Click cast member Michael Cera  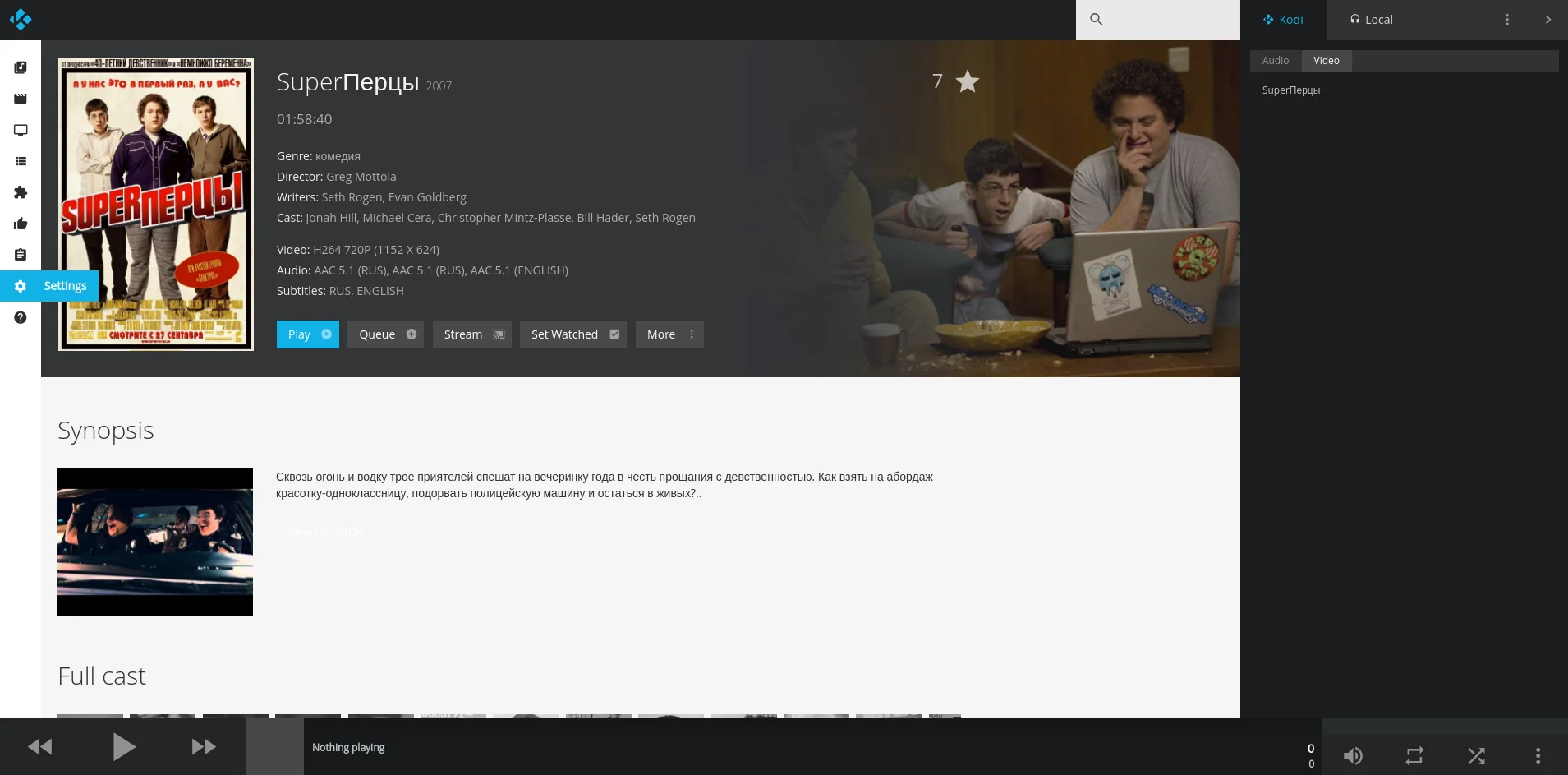click(x=397, y=218)
